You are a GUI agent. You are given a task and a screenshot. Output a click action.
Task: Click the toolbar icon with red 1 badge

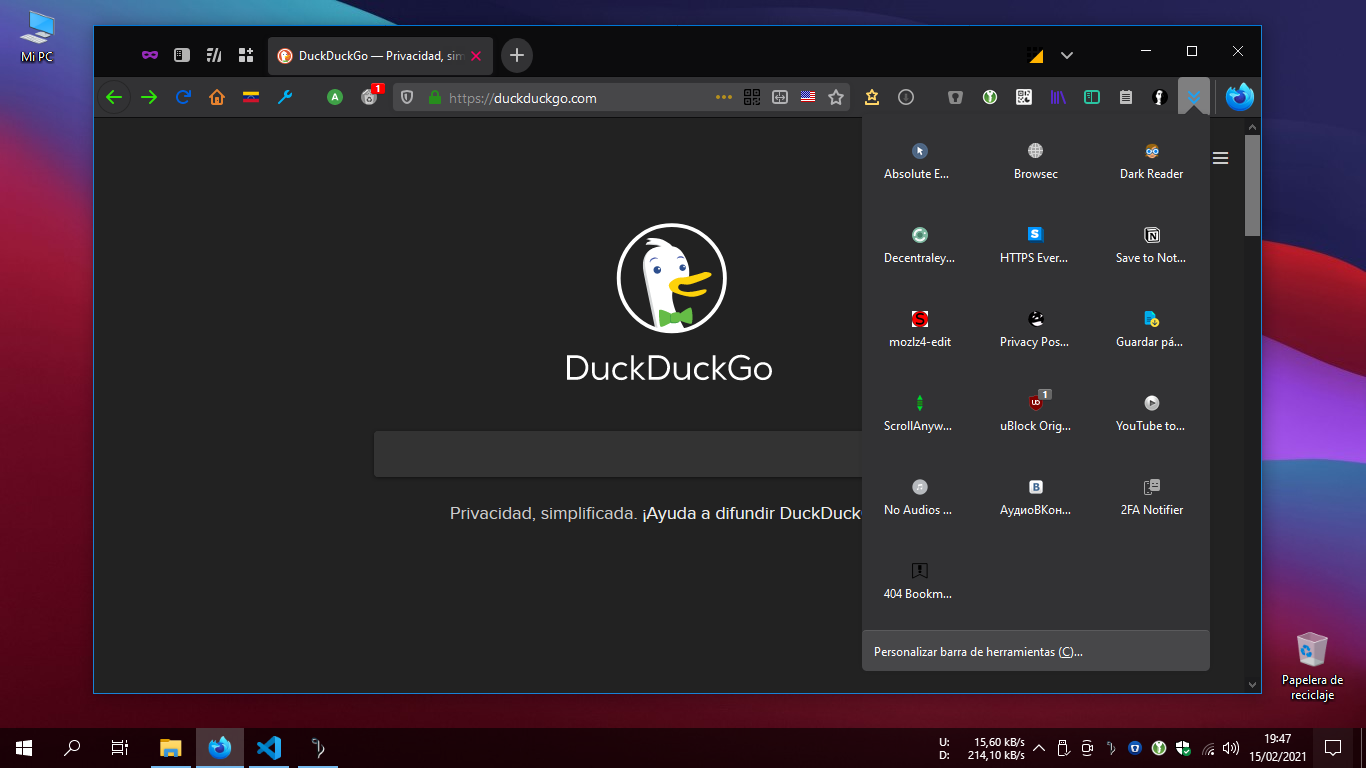pyautogui.click(x=370, y=97)
